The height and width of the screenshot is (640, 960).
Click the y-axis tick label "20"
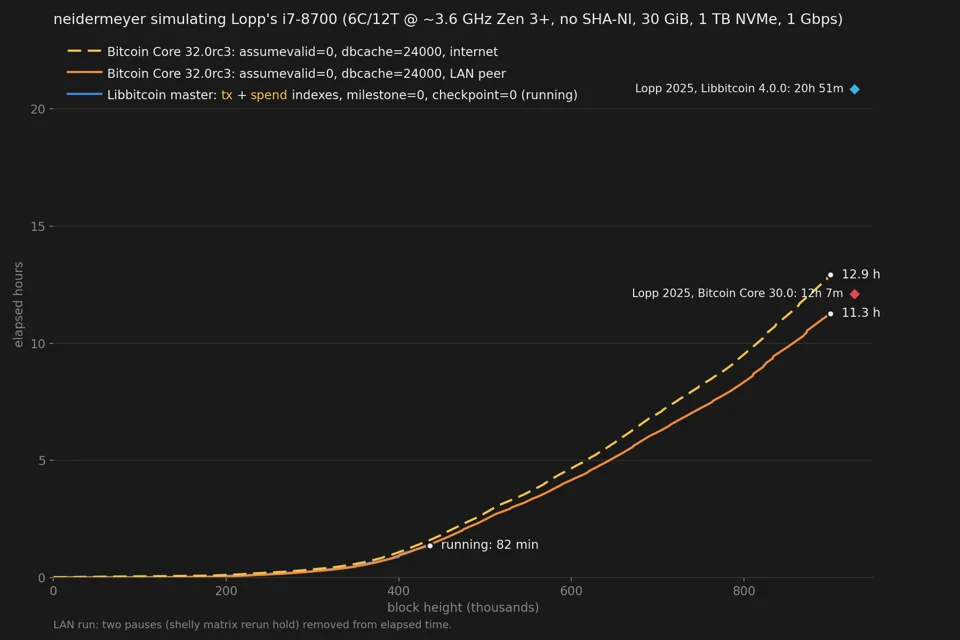pos(38,109)
